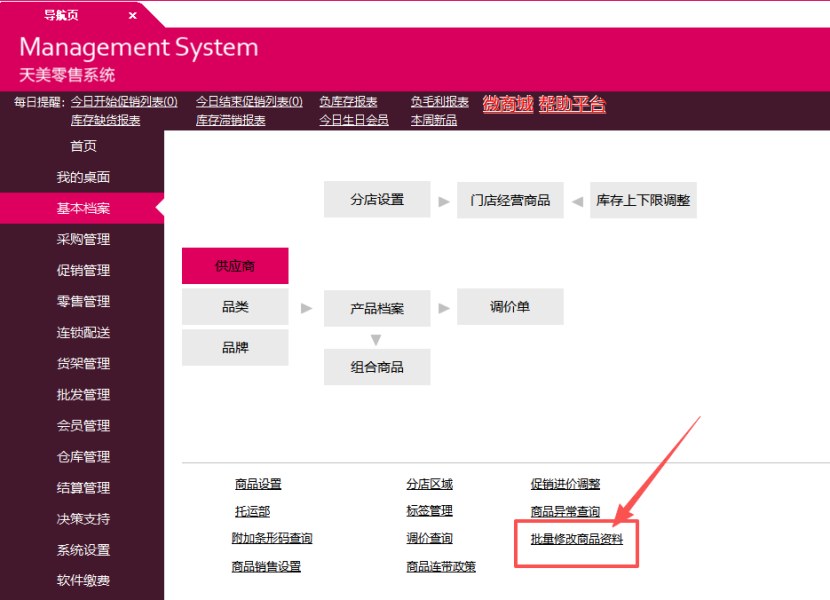Open the 组合商品 button
The height and width of the screenshot is (600, 830).
(377, 367)
